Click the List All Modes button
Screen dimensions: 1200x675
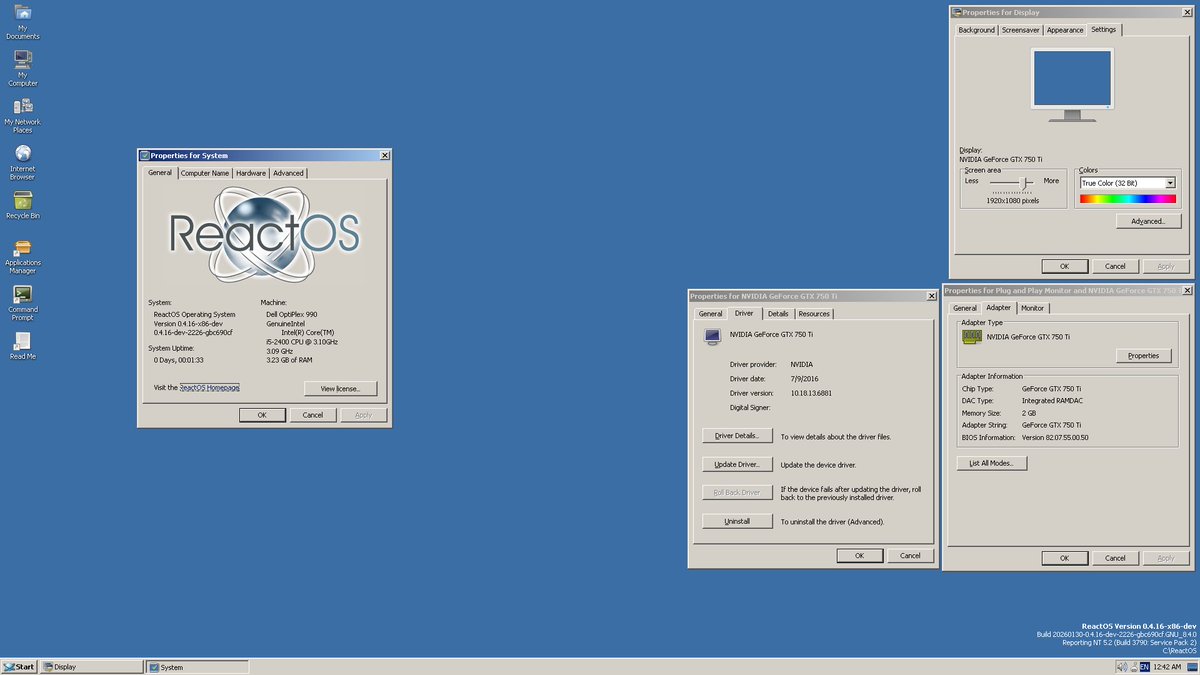[991, 462]
